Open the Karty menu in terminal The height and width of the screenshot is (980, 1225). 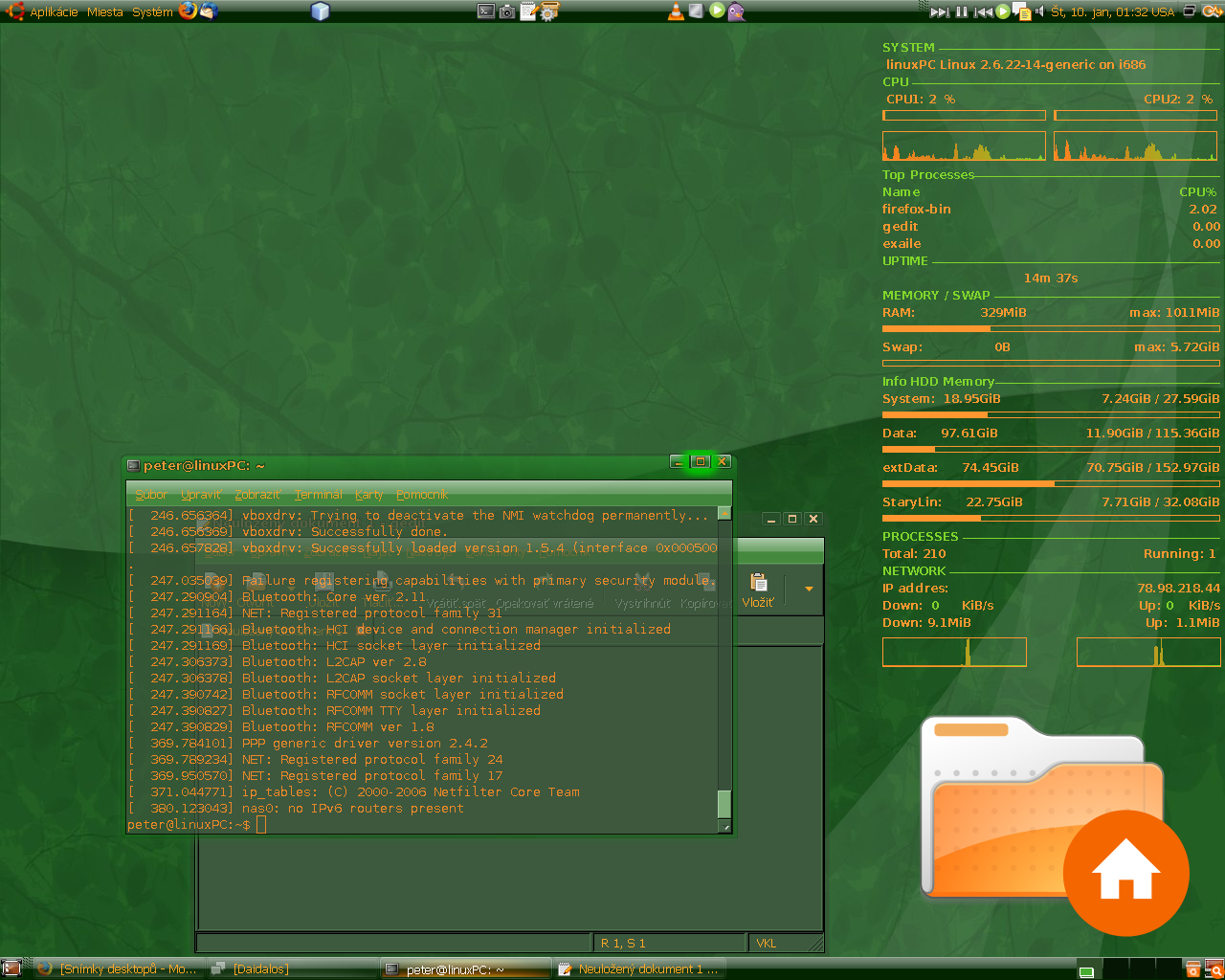(368, 495)
